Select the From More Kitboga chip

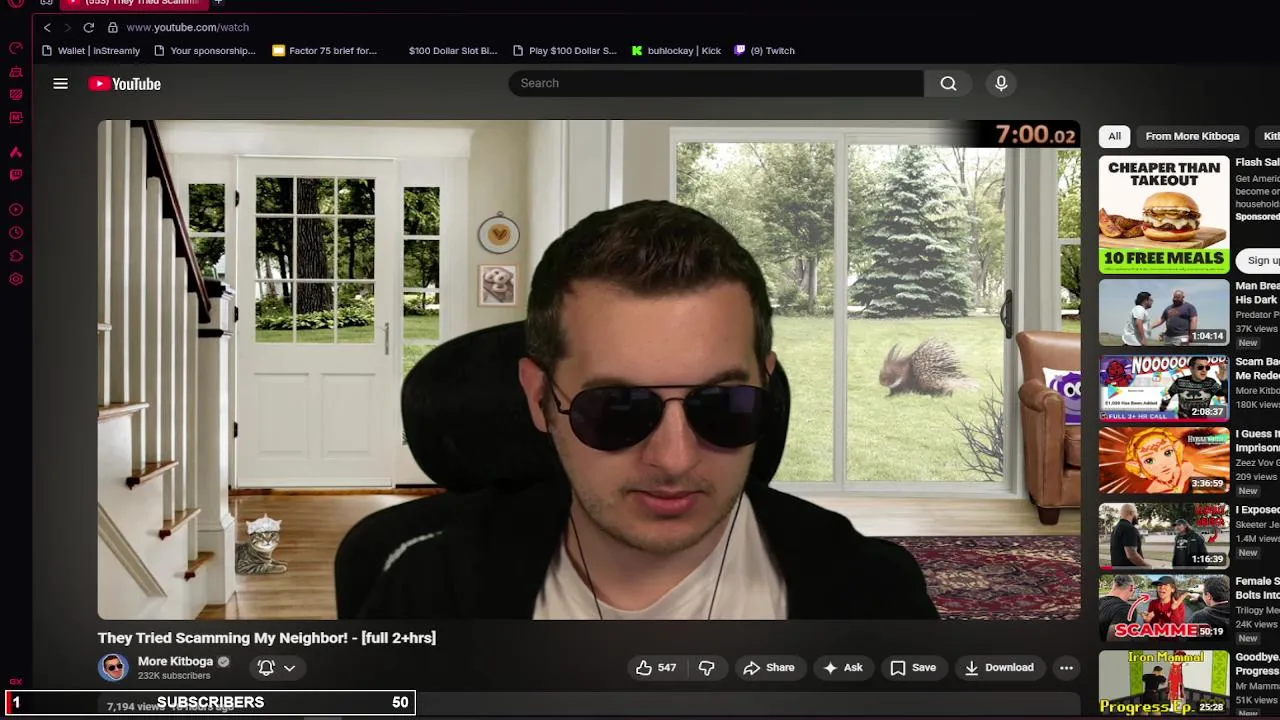tap(1192, 136)
